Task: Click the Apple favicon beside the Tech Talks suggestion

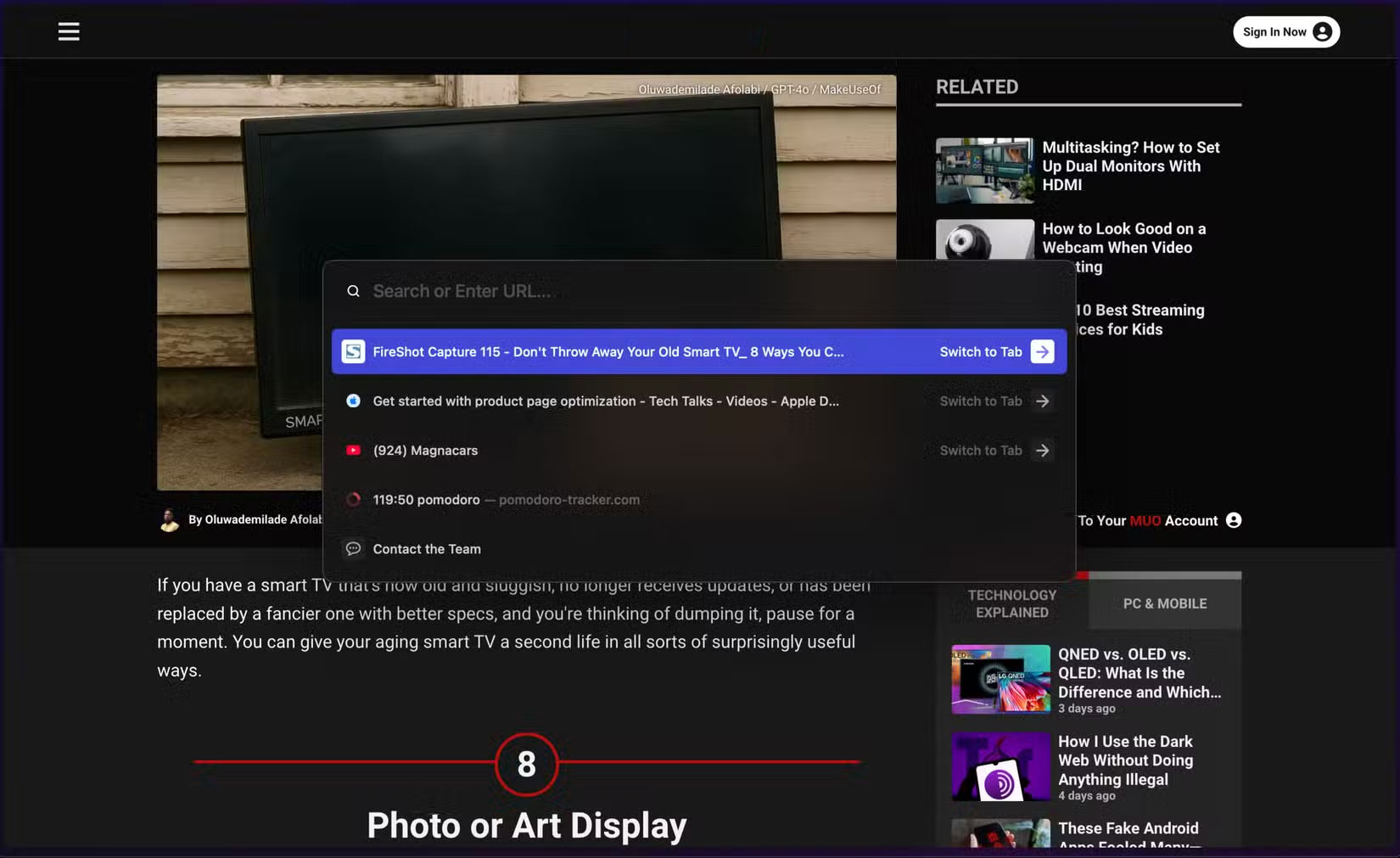Action: pyautogui.click(x=353, y=401)
